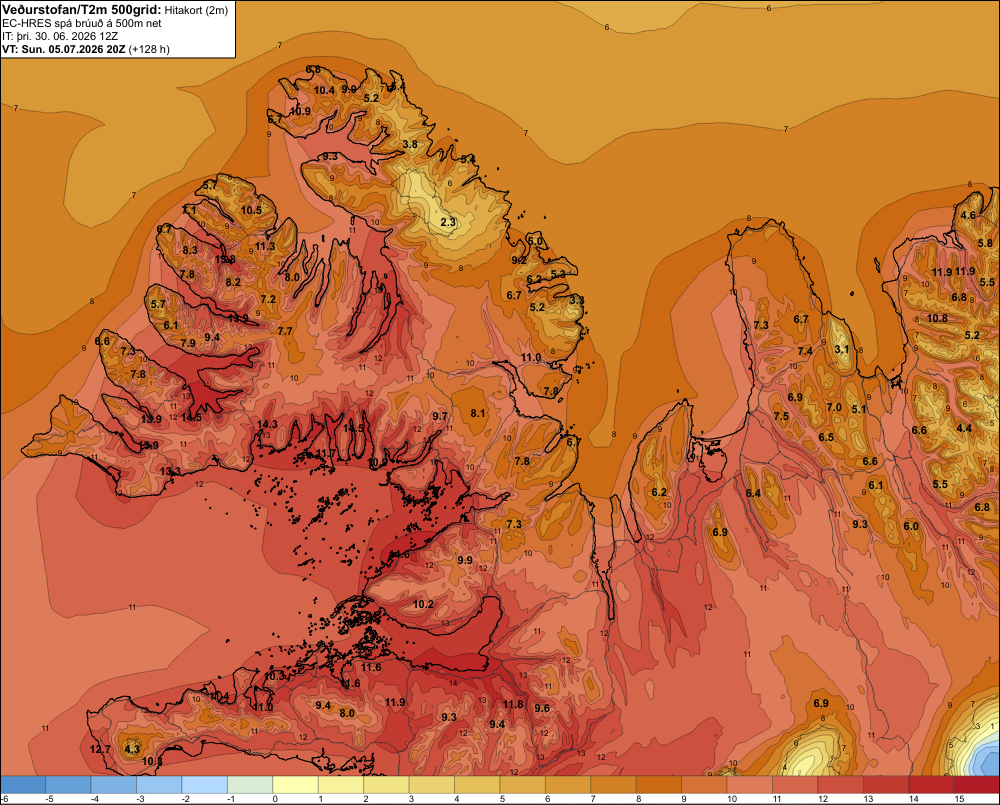Viewport: 1000px width, 805px height.
Task: Click the temperature value 9.2
Action: point(519,260)
